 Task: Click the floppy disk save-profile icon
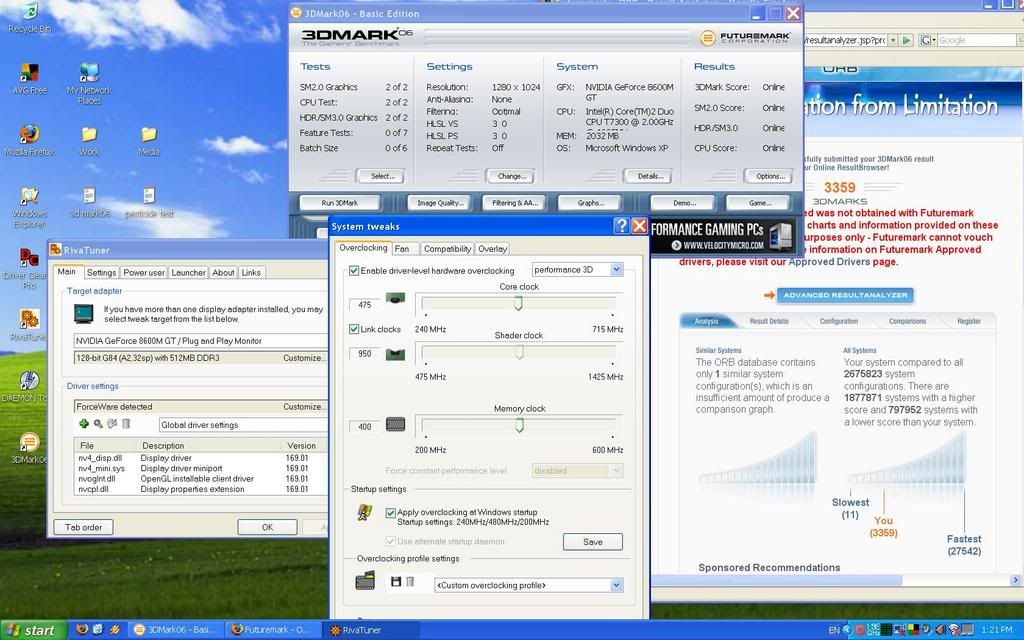(x=395, y=581)
